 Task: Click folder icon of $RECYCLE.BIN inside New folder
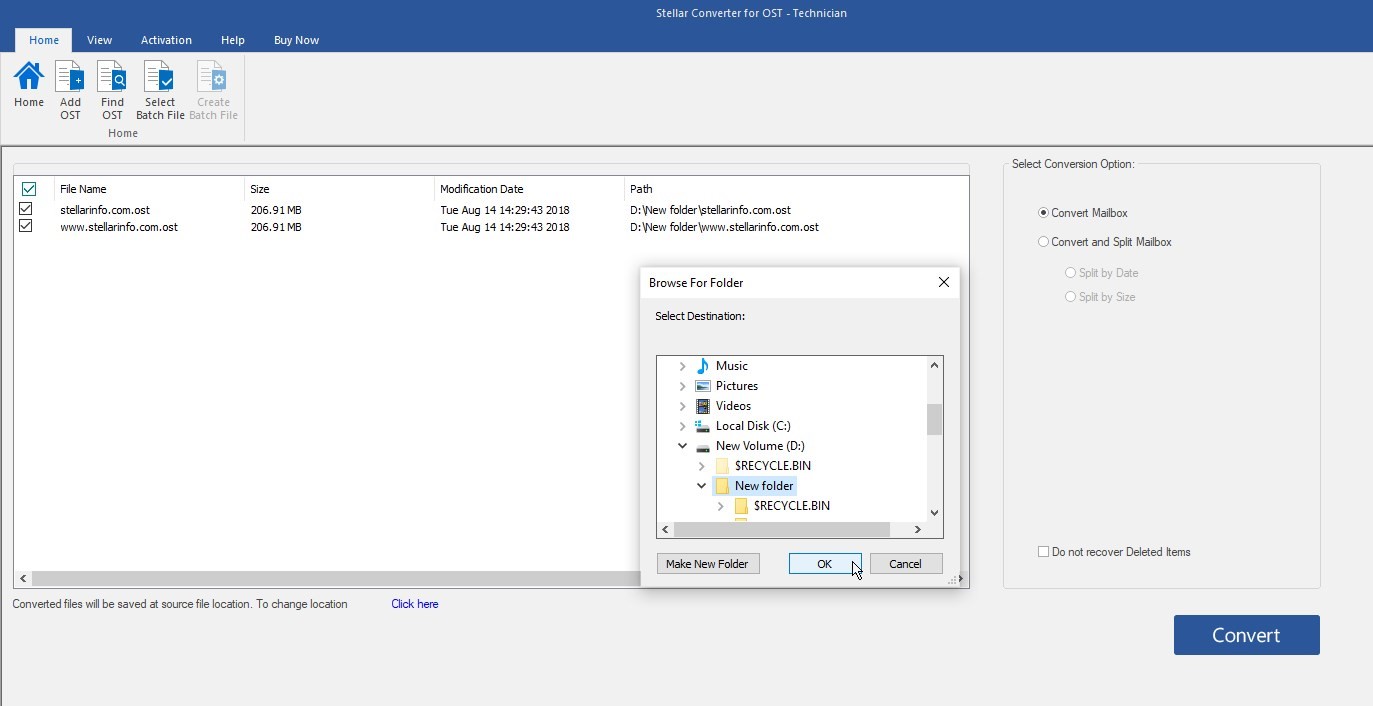point(741,506)
